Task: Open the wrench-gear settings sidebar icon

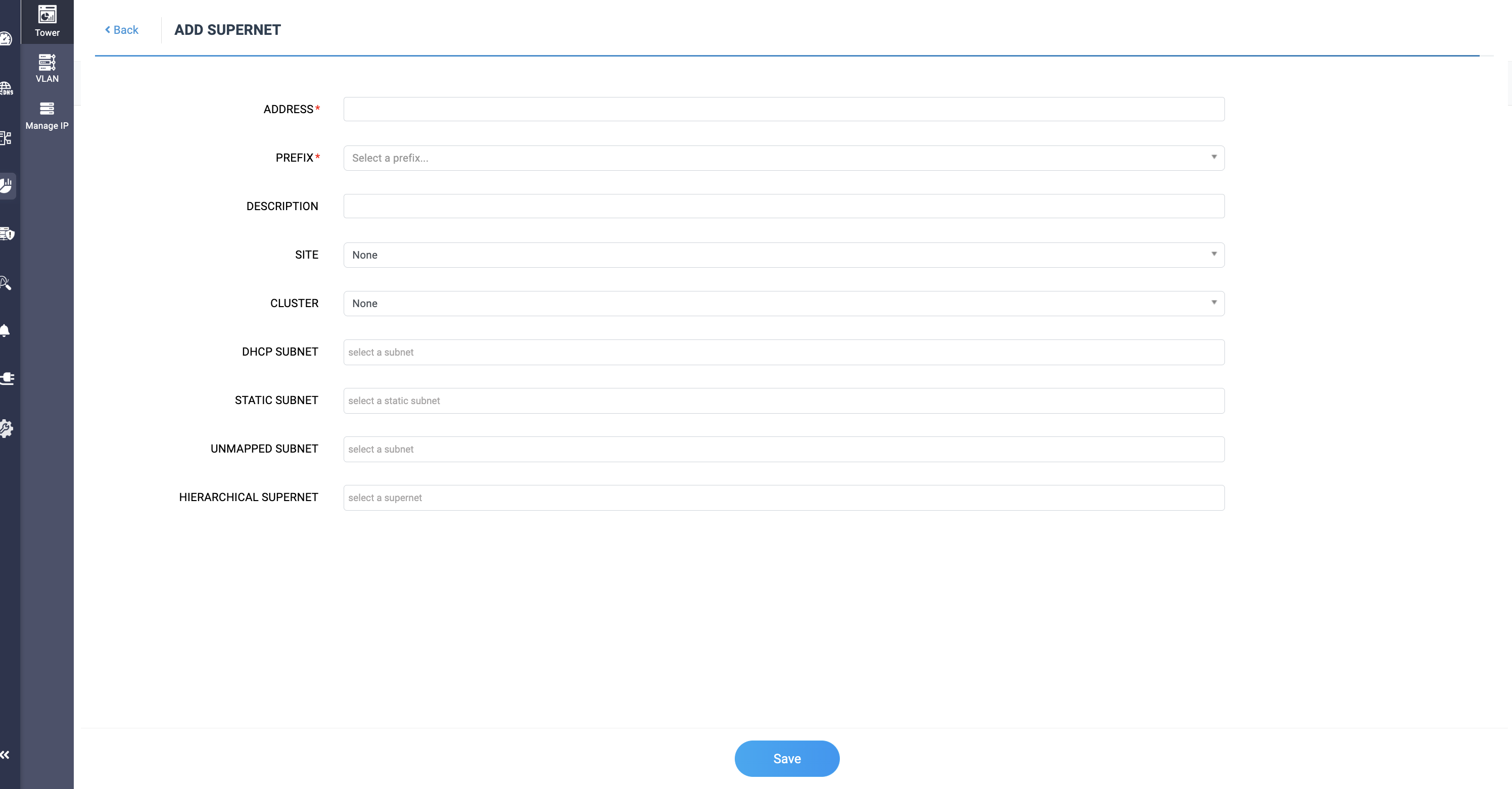Action: 6,428
